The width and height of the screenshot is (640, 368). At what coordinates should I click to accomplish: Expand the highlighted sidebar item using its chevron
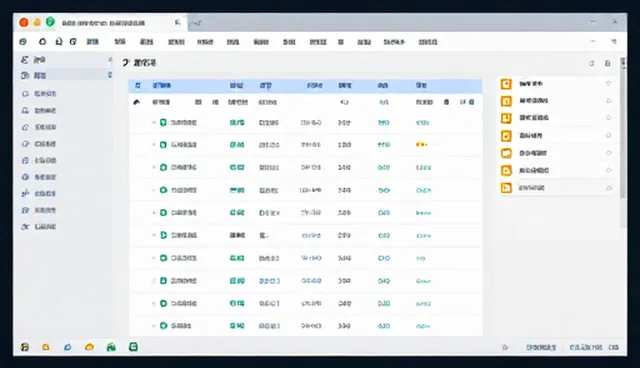(109, 75)
